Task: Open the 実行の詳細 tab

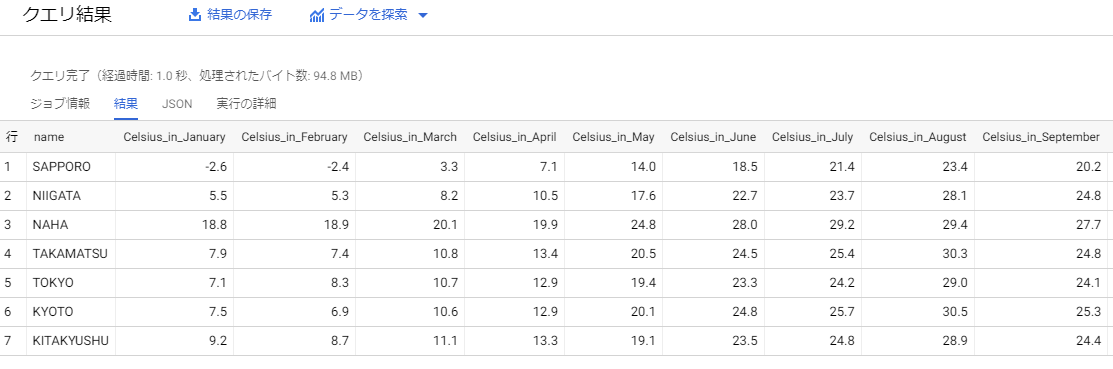Action: pyautogui.click(x=246, y=104)
